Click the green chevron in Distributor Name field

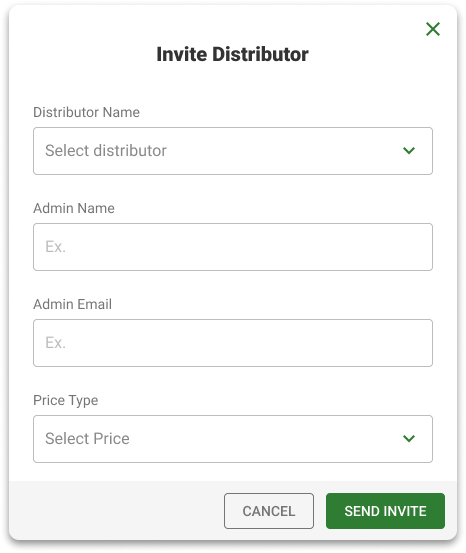pyautogui.click(x=409, y=151)
